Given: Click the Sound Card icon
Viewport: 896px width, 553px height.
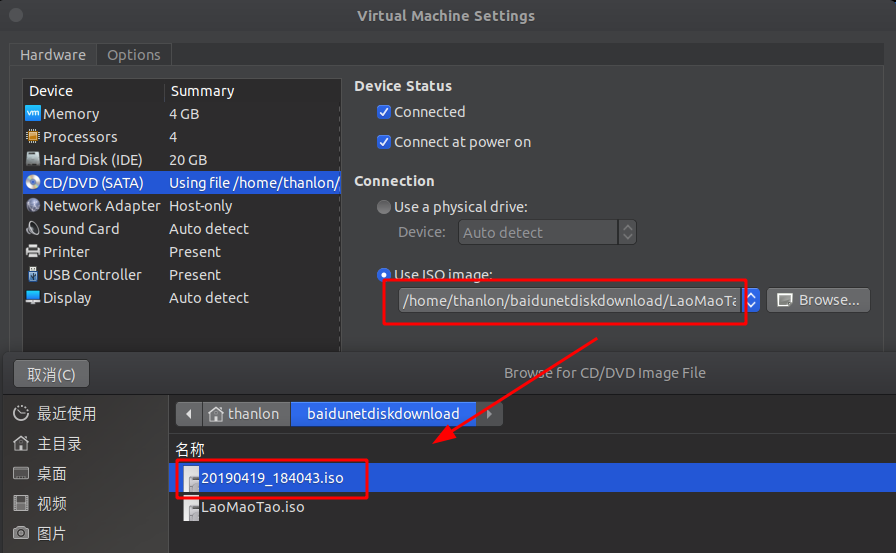Looking at the screenshot, I should pos(33,228).
